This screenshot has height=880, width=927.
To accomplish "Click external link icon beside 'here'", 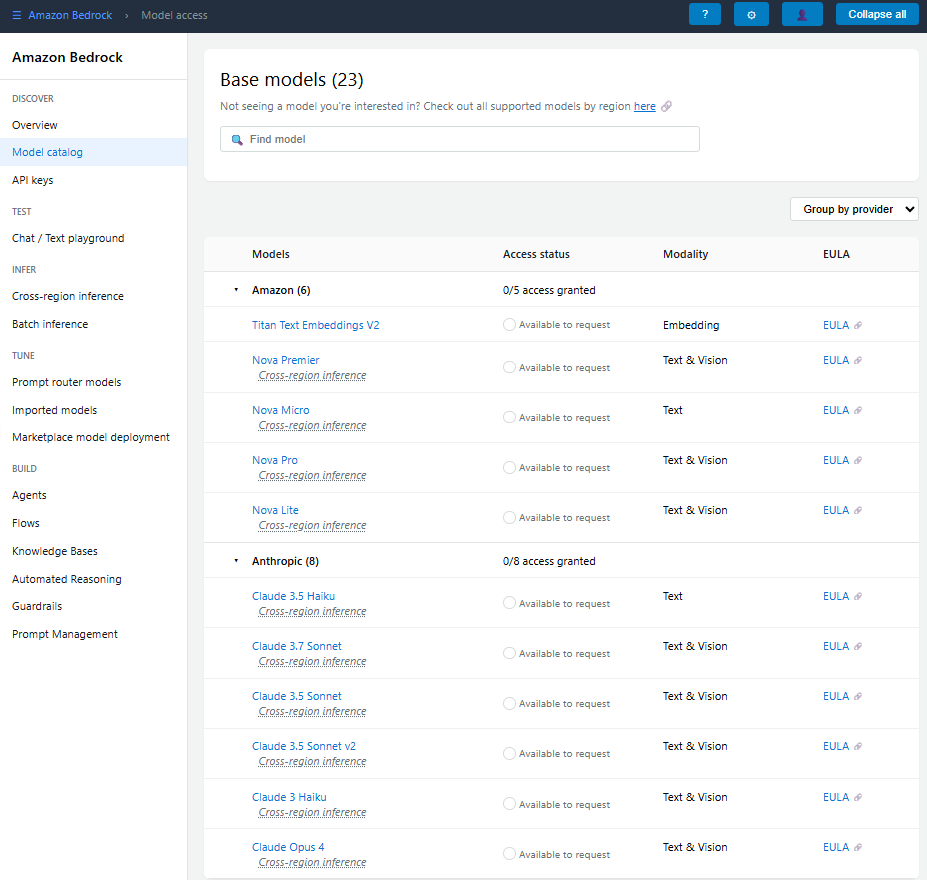I will tap(666, 106).
